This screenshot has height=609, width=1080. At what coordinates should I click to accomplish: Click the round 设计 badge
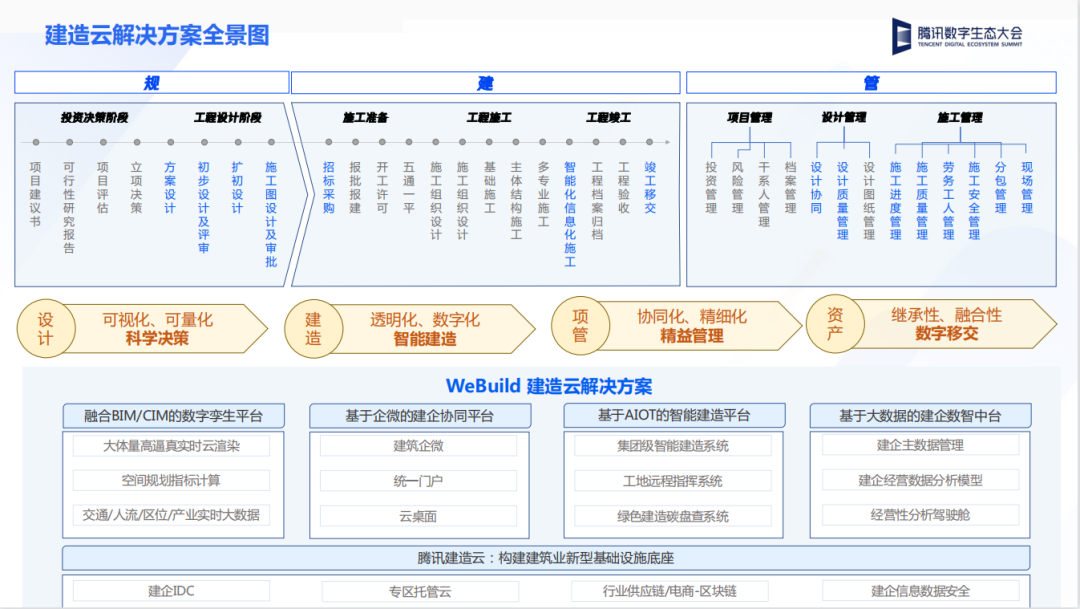pos(45,329)
